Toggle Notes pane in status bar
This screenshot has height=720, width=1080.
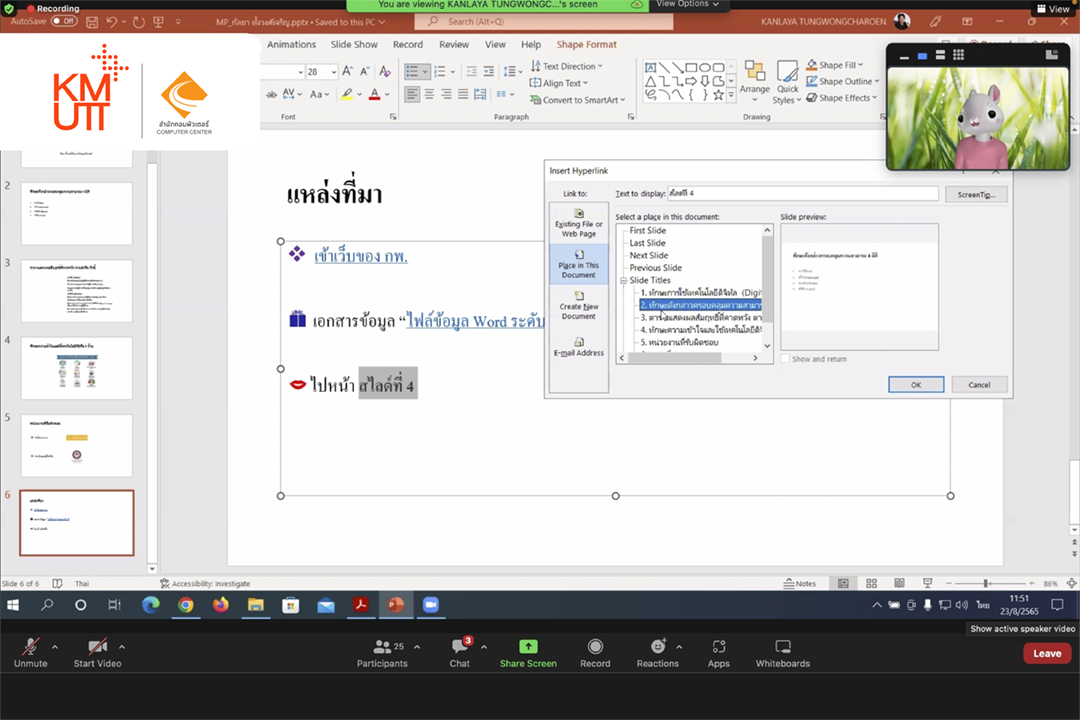pos(799,583)
